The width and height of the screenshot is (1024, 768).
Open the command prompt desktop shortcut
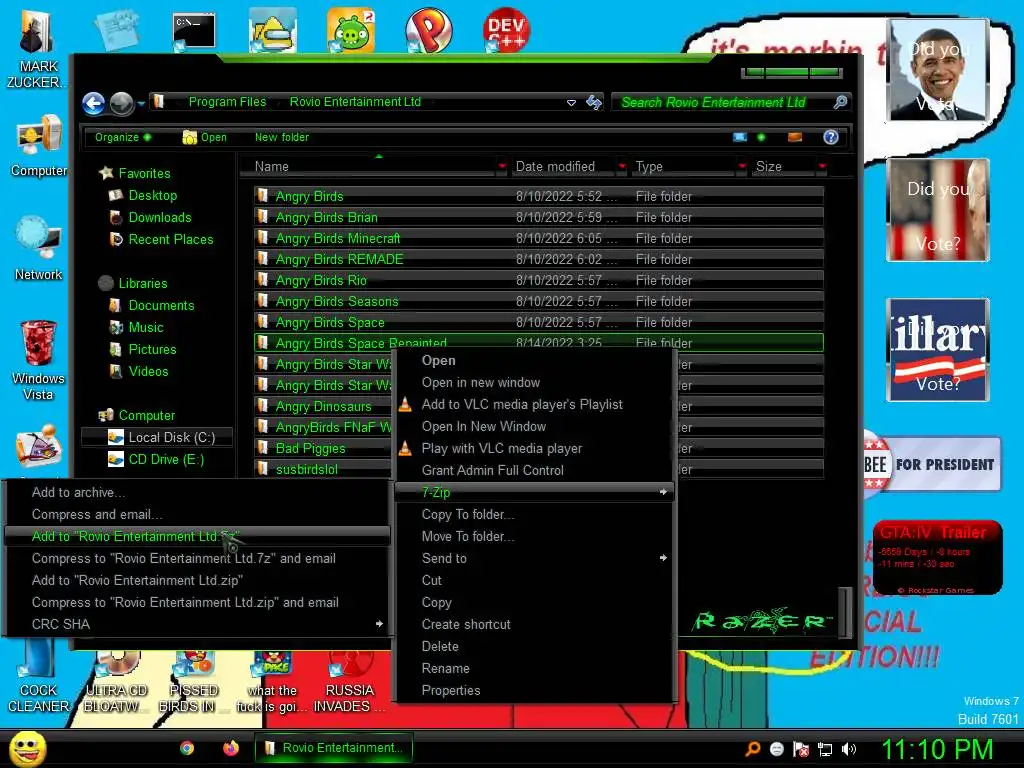194,31
